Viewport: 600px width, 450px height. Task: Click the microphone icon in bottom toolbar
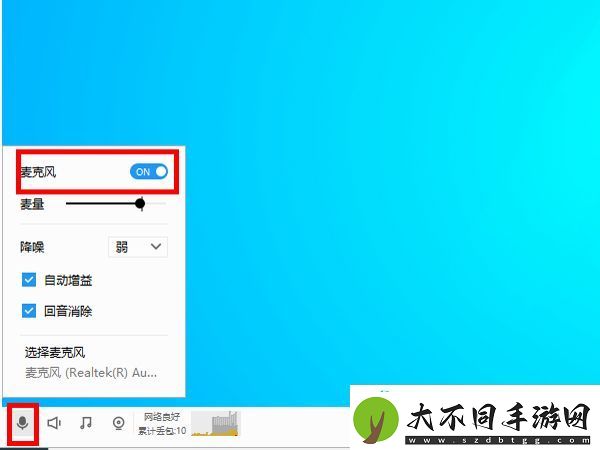pos(23,423)
